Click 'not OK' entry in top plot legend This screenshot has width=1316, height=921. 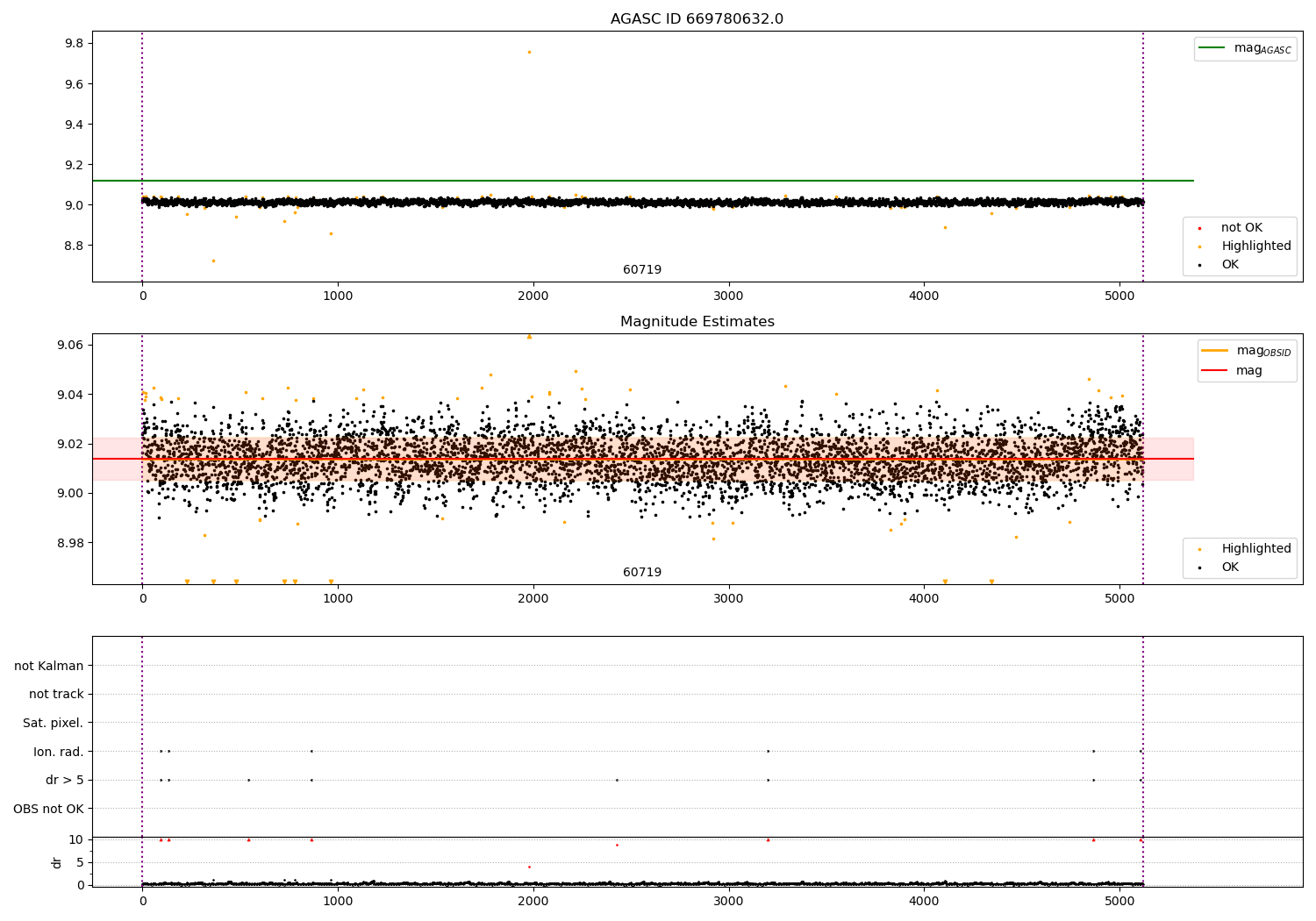[x=1241, y=228]
